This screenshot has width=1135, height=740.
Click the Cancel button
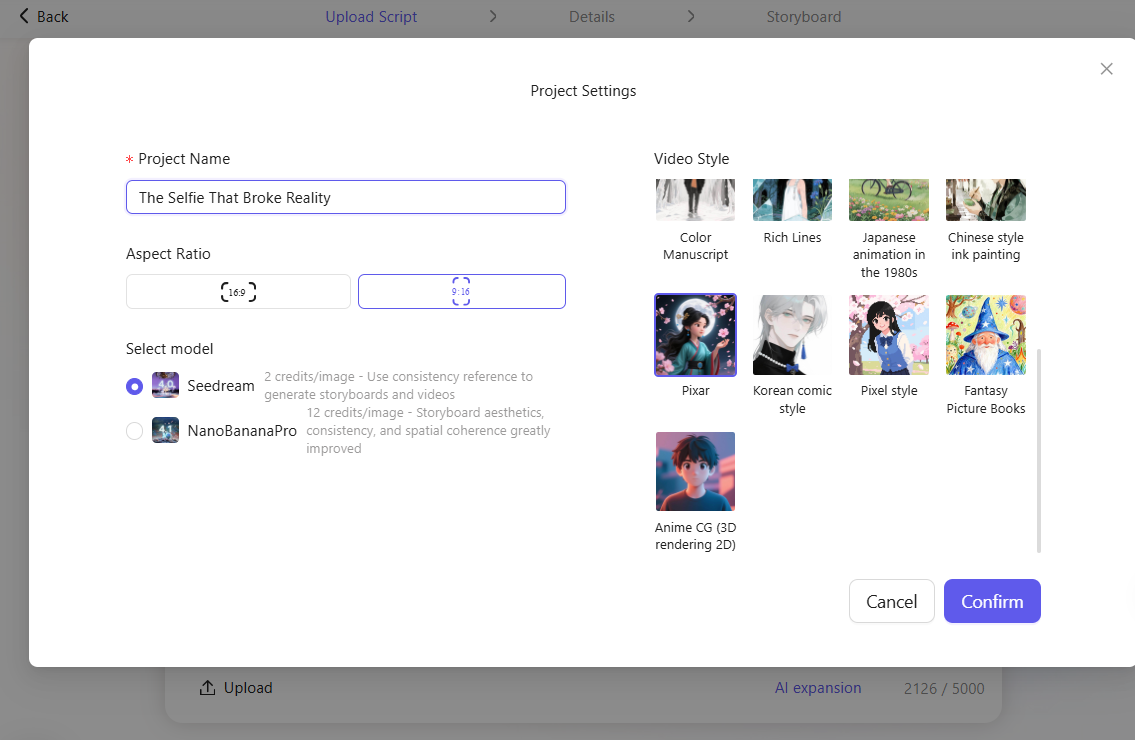pos(892,601)
